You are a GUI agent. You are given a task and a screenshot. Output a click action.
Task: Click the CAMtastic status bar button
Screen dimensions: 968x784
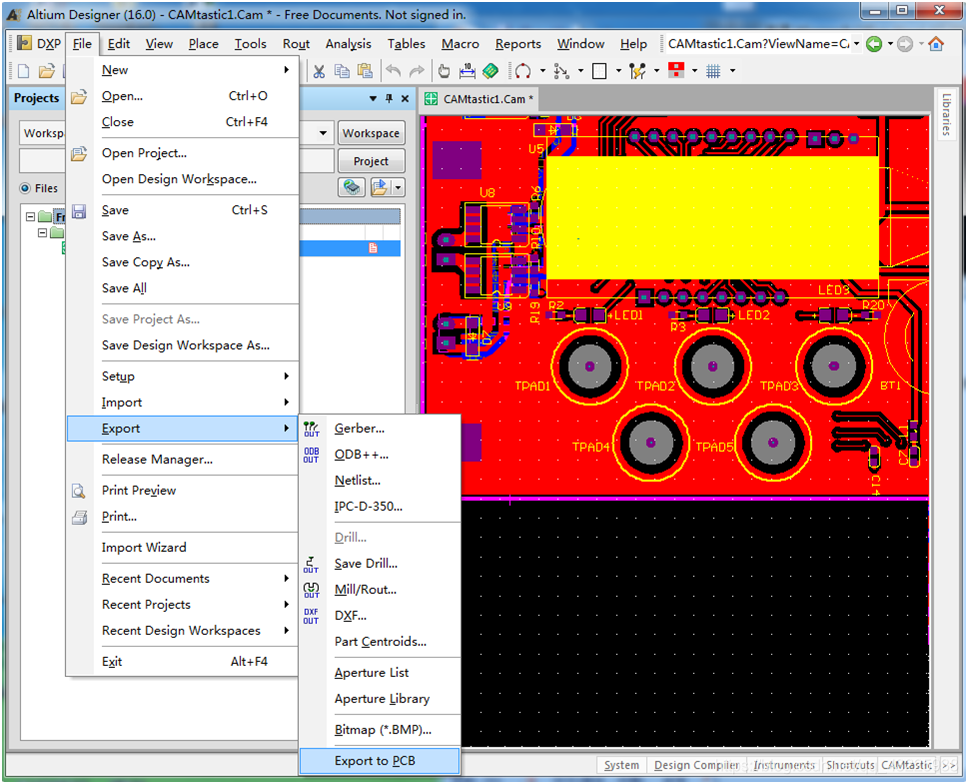[x=907, y=765]
